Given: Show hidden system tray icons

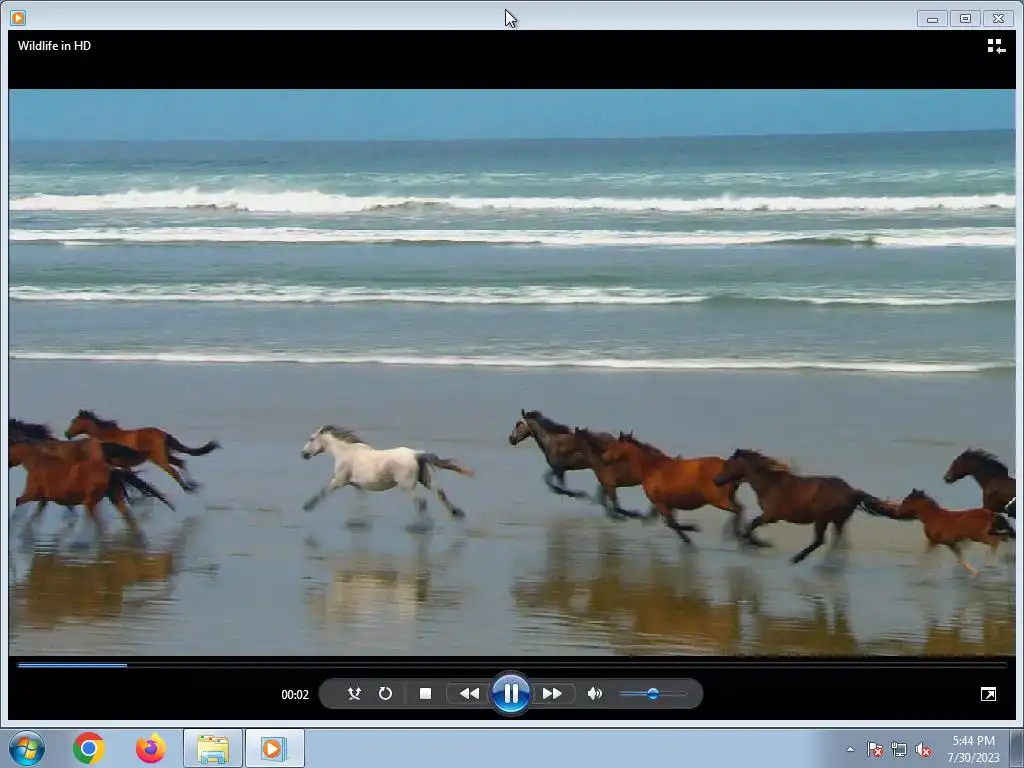Looking at the screenshot, I should click(850, 749).
